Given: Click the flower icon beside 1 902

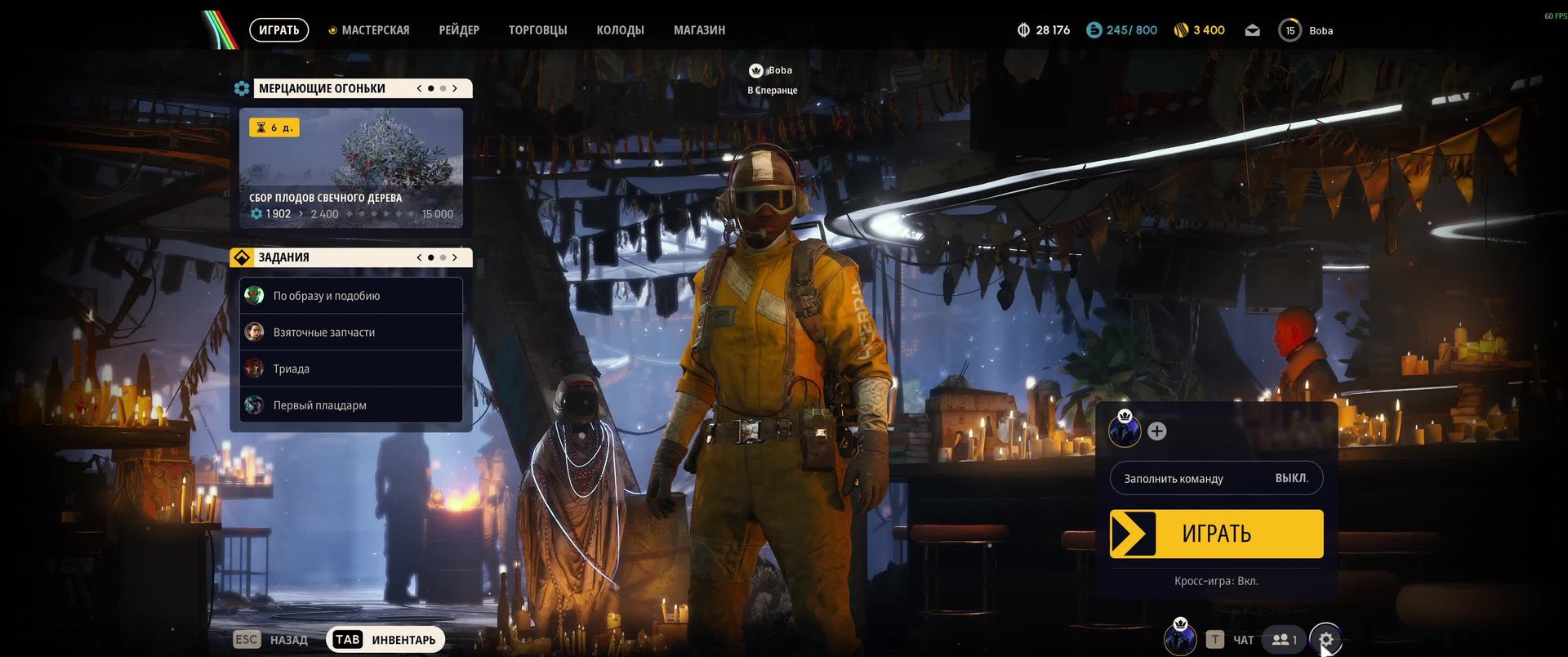Looking at the screenshot, I should (x=256, y=214).
